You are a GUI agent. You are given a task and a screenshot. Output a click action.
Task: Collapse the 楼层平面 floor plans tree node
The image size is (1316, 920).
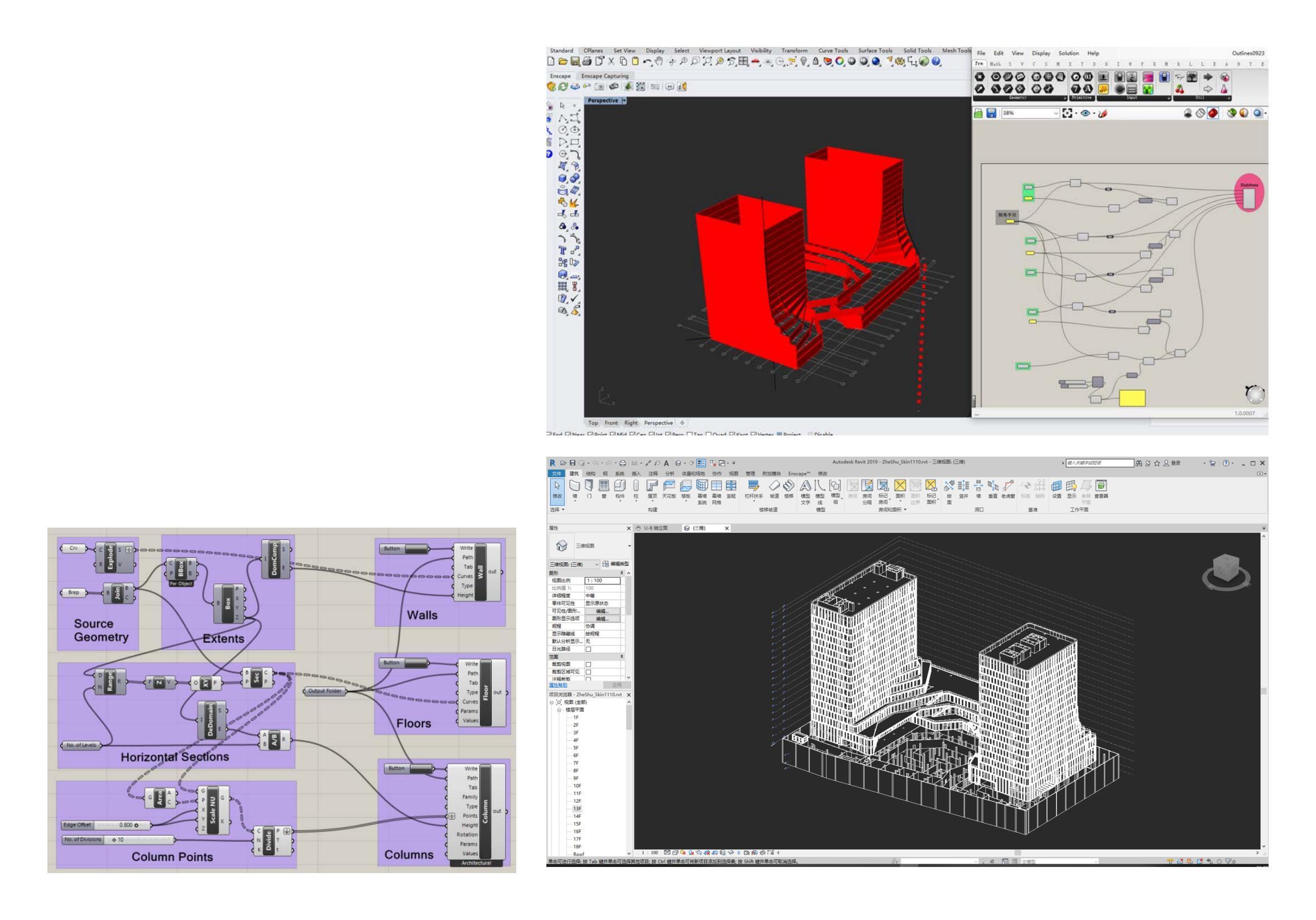point(559,710)
